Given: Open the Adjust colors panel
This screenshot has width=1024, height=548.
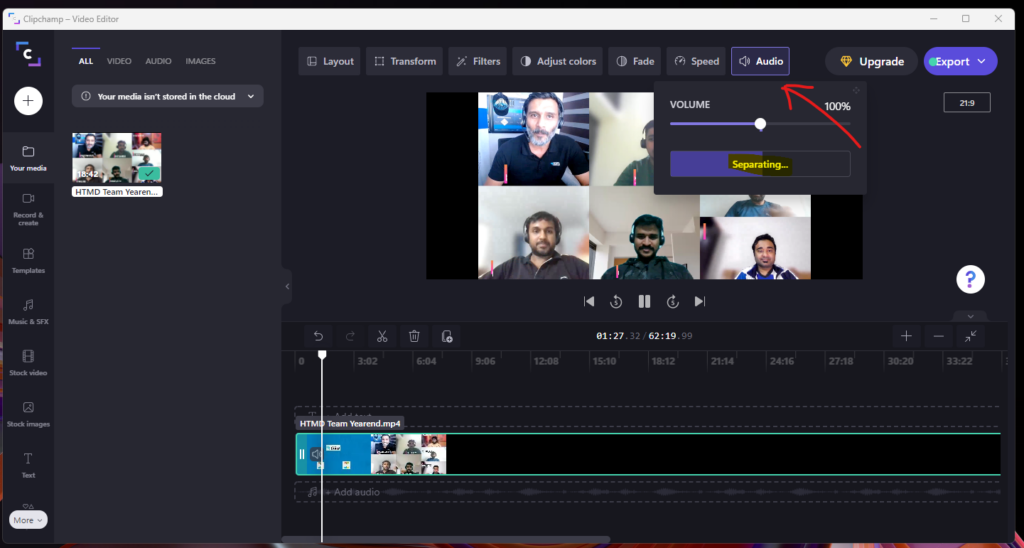Looking at the screenshot, I should pos(556,61).
